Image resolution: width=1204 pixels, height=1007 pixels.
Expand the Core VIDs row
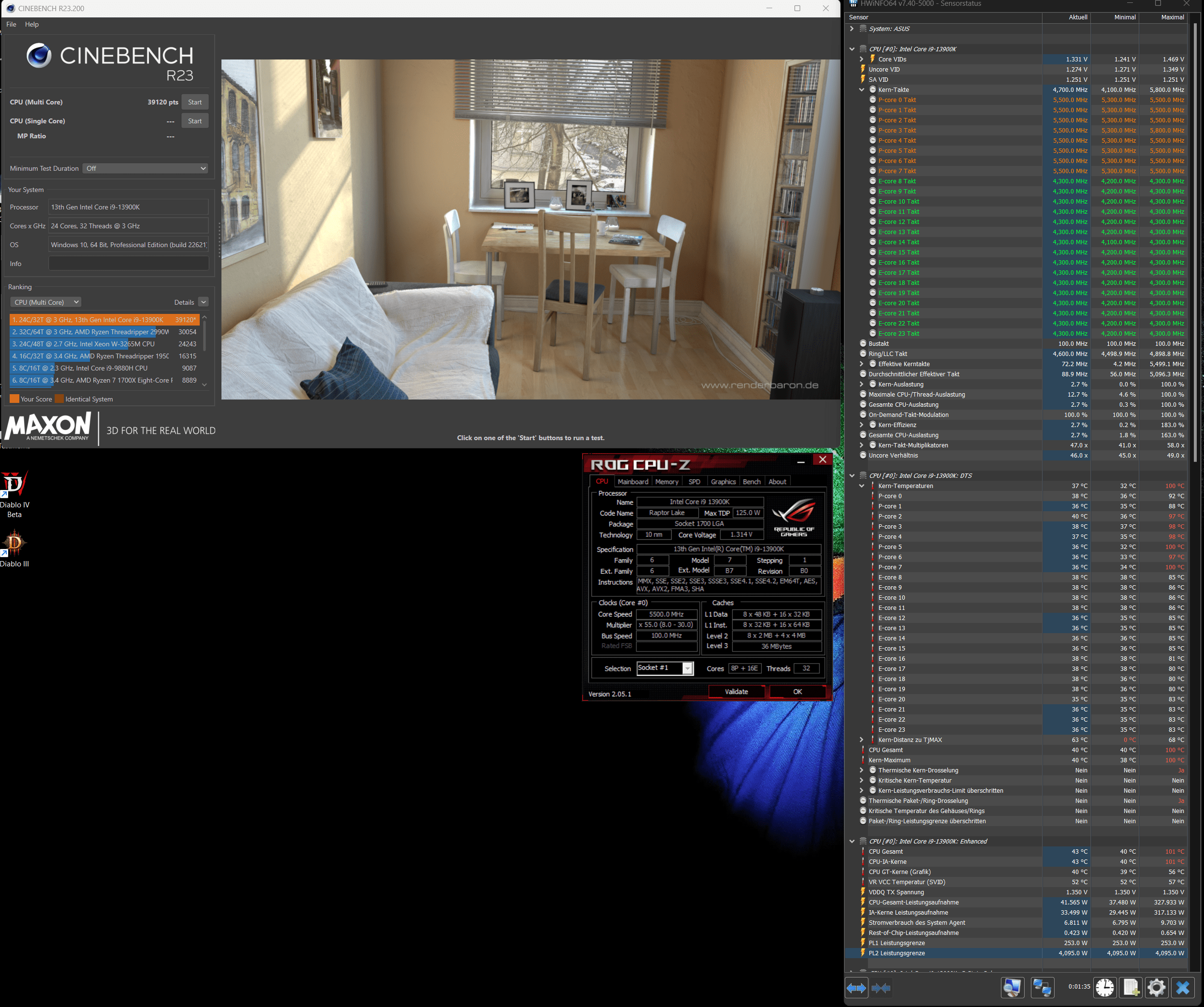coord(862,59)
